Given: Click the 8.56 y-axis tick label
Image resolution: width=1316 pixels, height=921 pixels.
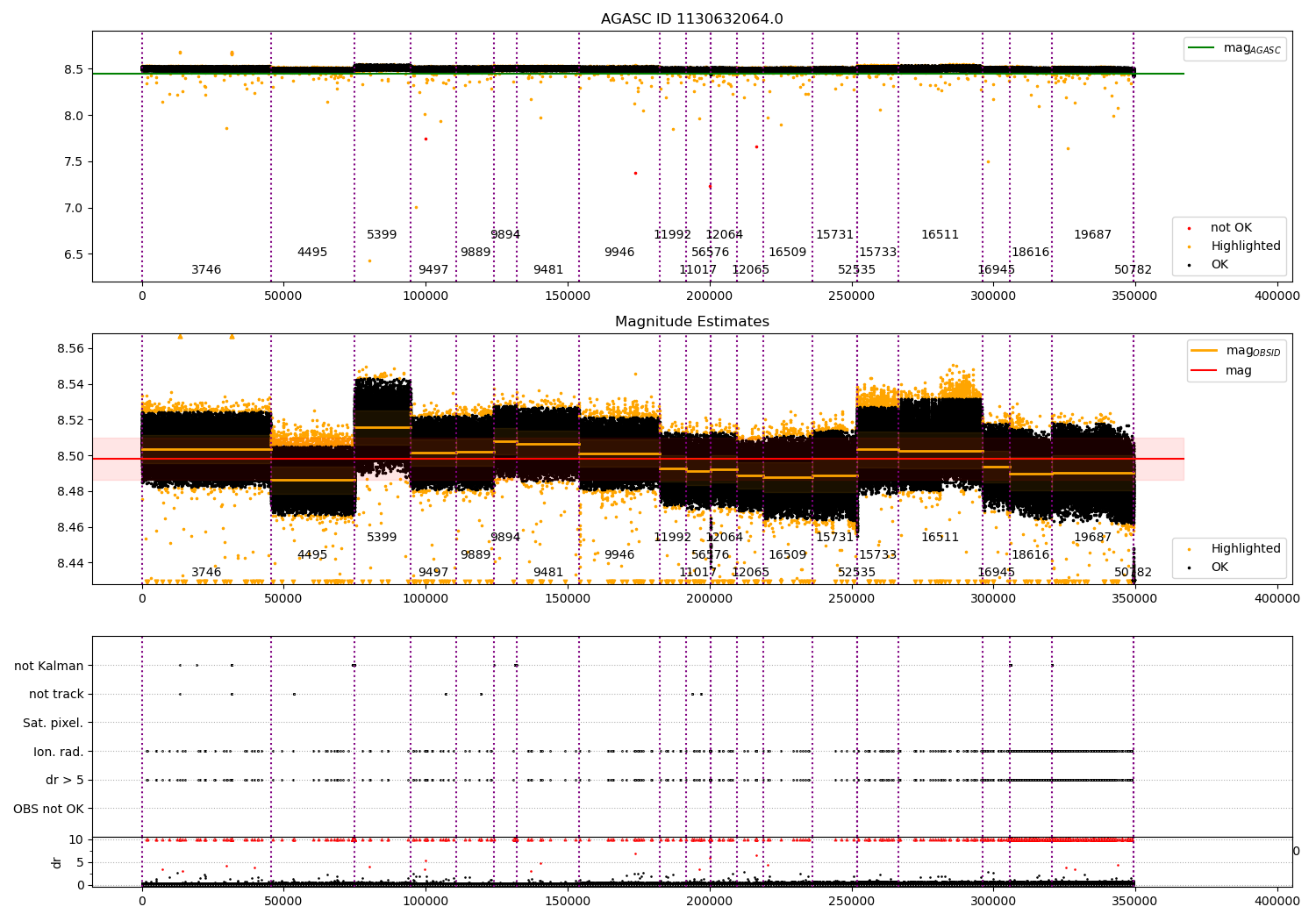Looking at the screenshot, I should click(69, 348).
